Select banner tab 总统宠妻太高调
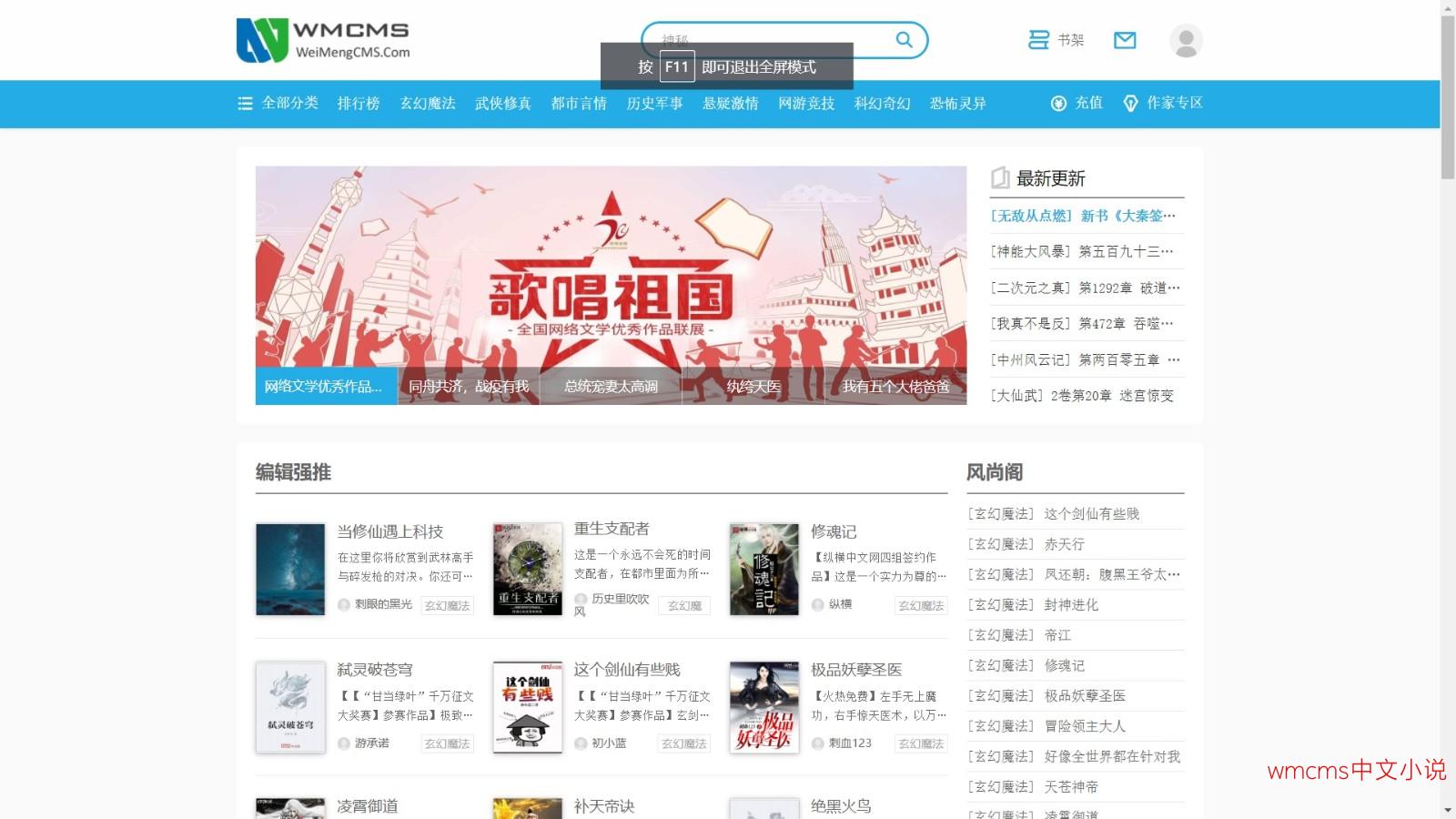Viewport: 1456px width, 819px height. click(611, 387)
